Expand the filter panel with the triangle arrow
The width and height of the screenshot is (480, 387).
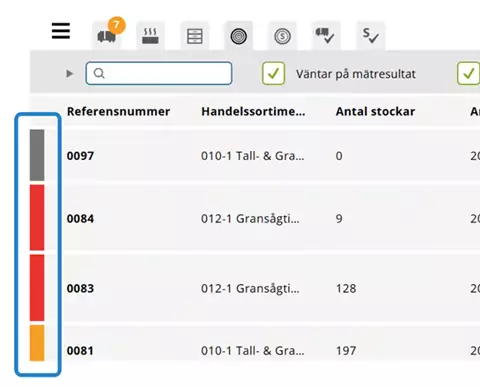pyautogui.click(x=70, y=73)
